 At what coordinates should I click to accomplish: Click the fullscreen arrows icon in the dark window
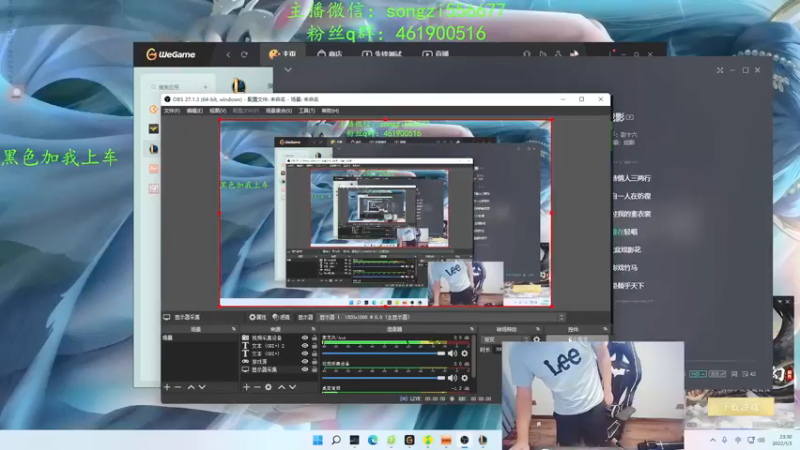[x=720, y=70]
